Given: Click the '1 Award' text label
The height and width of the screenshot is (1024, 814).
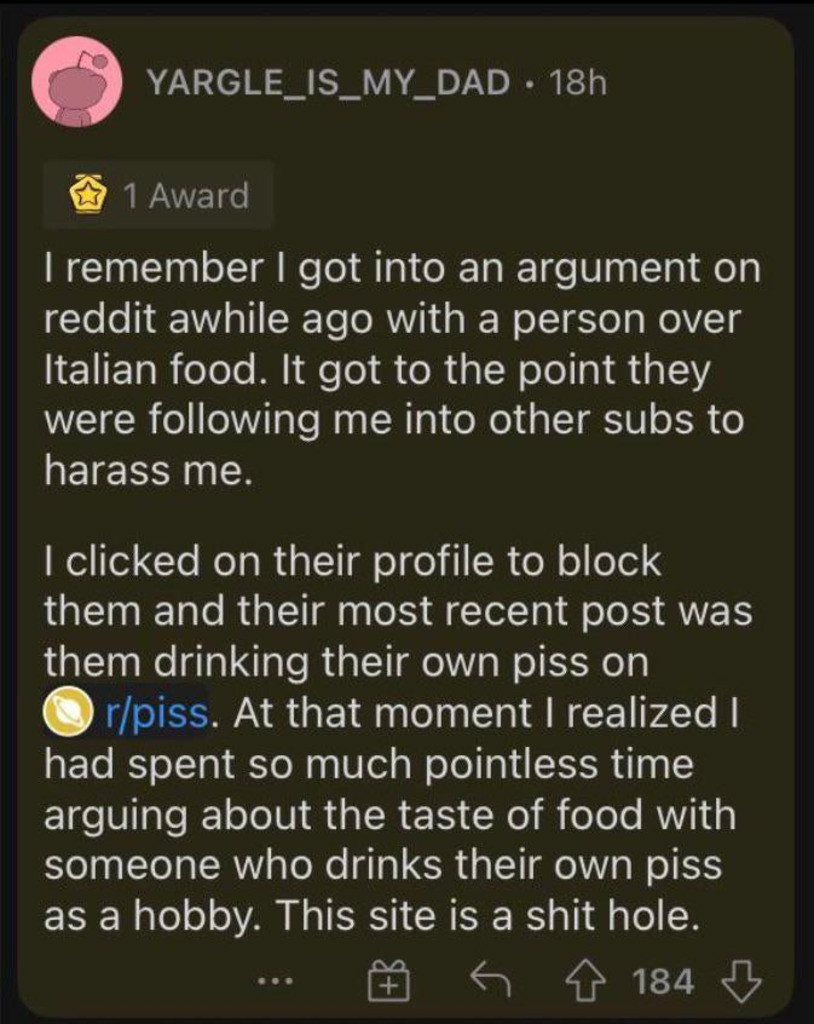Looking at the screenshot, I should pyautogui.click(x=187, y=195).
